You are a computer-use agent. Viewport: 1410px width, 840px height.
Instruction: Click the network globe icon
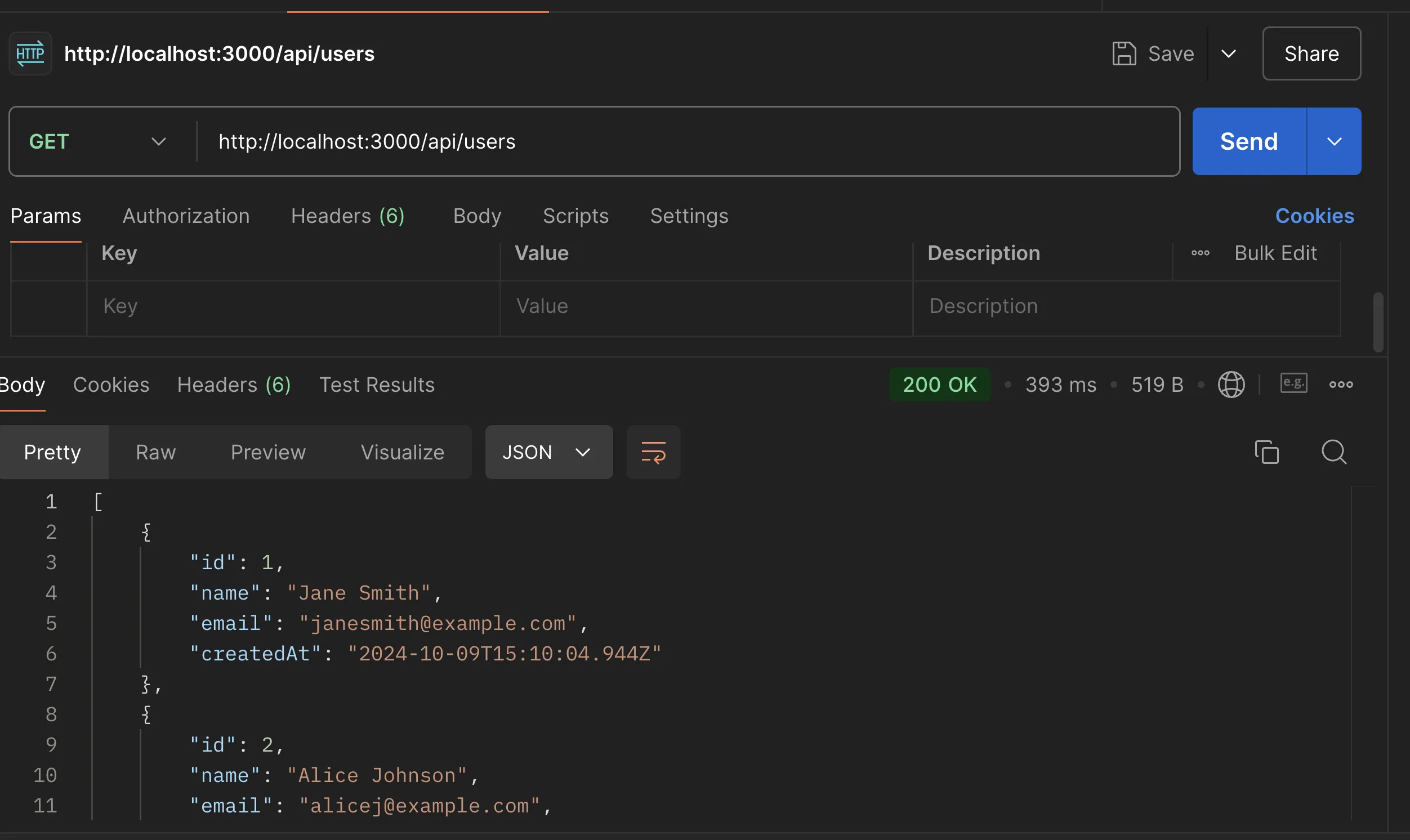click(x=1231, y=385)
